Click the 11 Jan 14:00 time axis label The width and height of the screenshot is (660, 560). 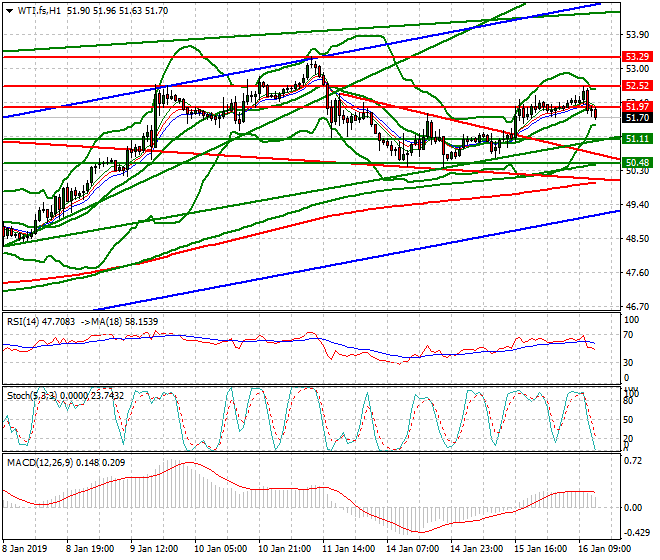tap(348, 549)
